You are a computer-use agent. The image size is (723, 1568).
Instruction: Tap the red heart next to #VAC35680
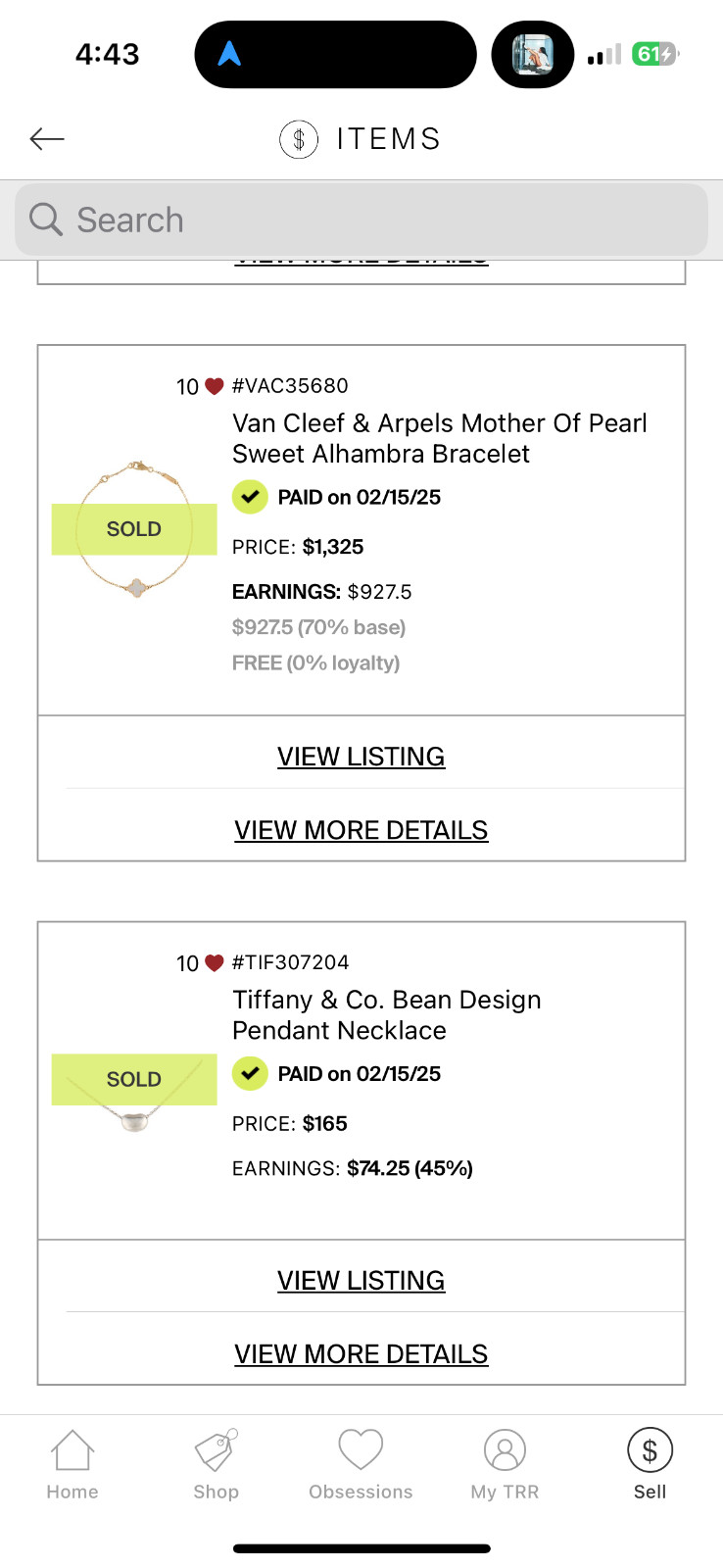(214, 387)
